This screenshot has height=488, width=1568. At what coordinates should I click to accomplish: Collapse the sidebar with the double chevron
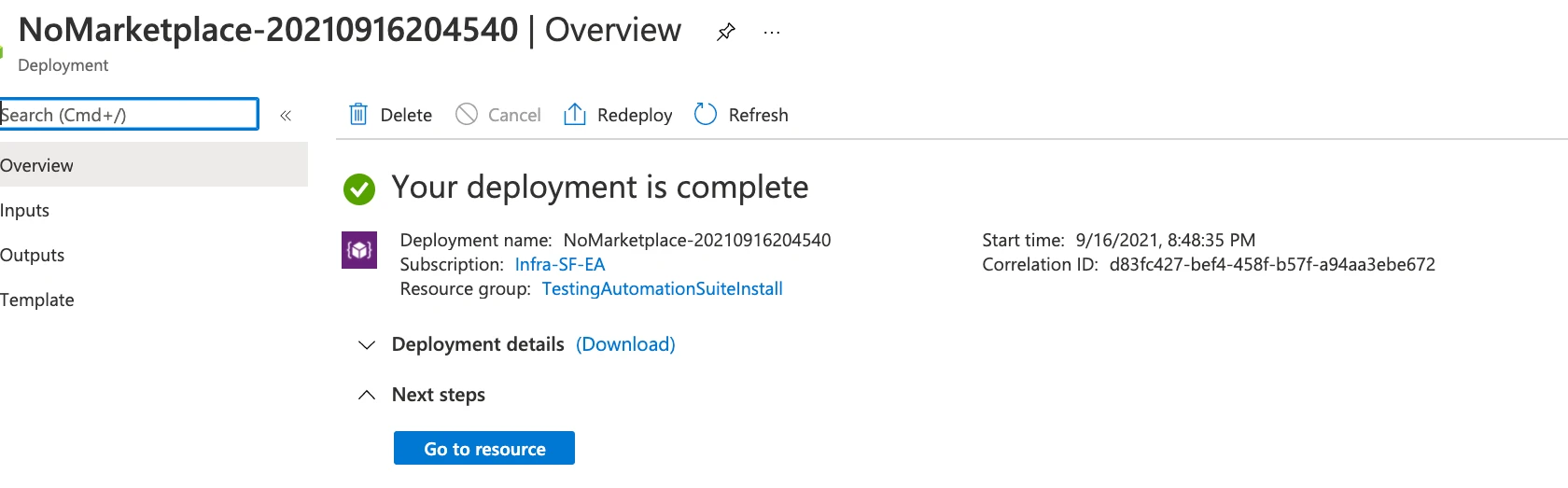point(286,116)
